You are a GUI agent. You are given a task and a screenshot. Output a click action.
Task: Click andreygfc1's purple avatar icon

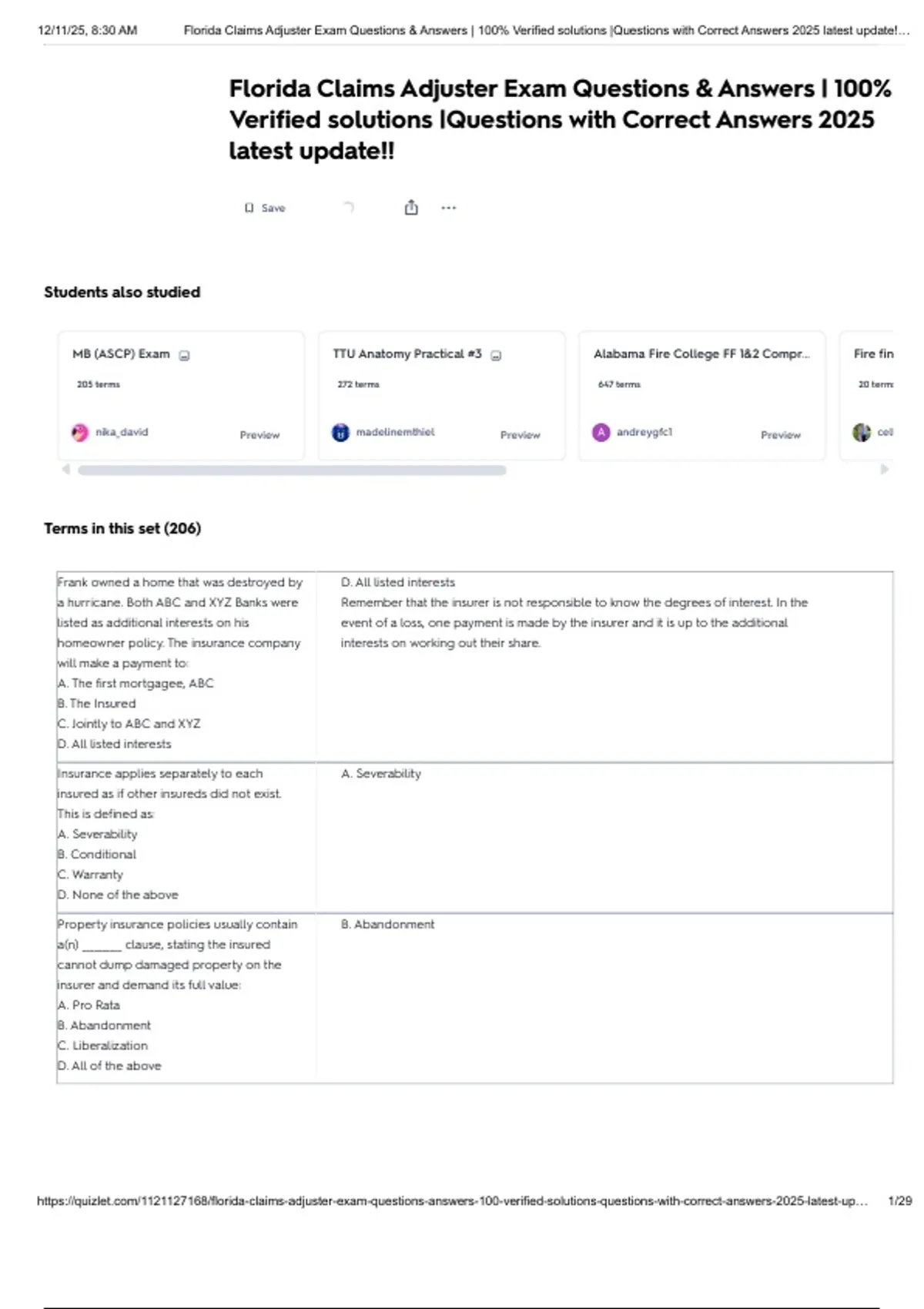tap(601, 433)
